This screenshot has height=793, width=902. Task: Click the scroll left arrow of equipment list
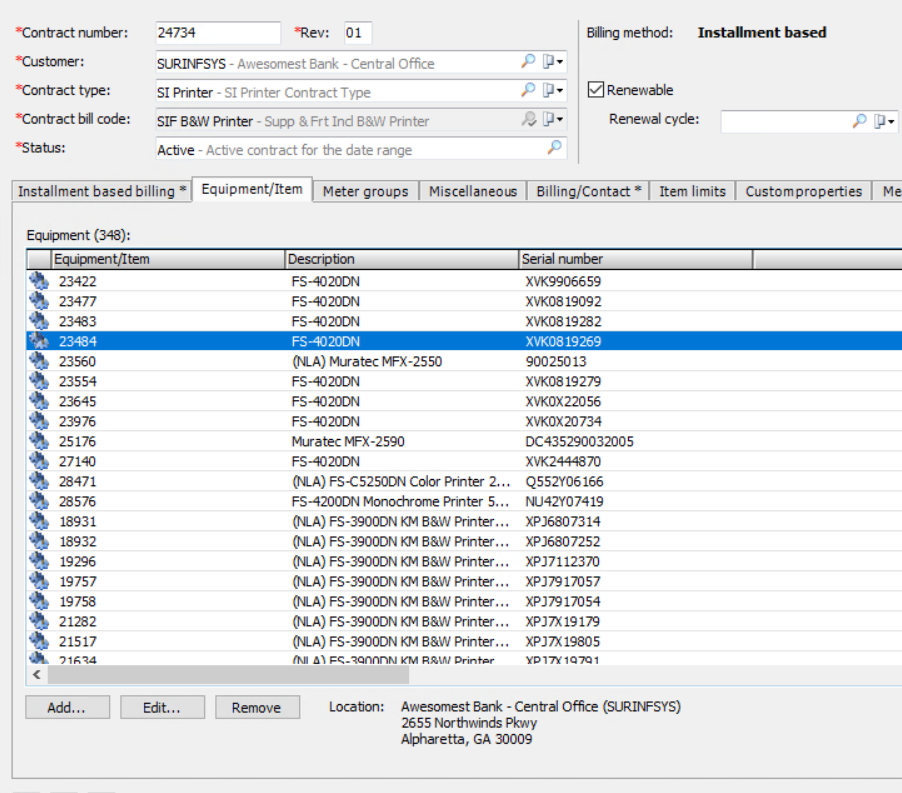[x=37, y=675]
